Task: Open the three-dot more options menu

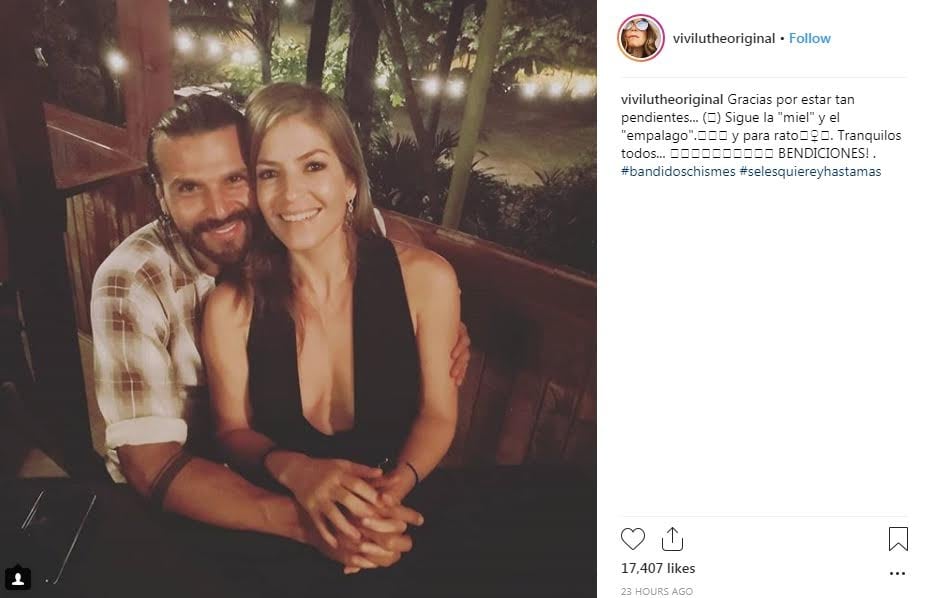Action: (x=898, y=573)
